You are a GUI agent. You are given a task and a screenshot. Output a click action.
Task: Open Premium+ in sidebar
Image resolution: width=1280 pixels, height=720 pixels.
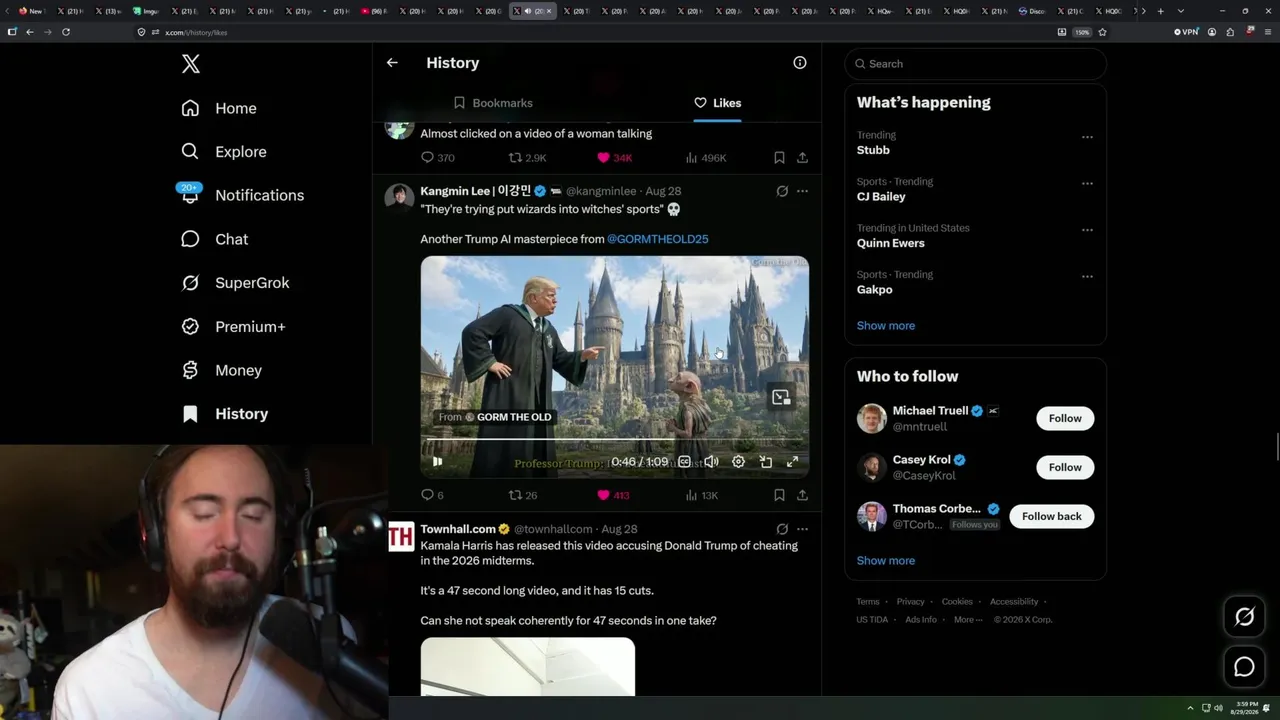pos(233,327)
